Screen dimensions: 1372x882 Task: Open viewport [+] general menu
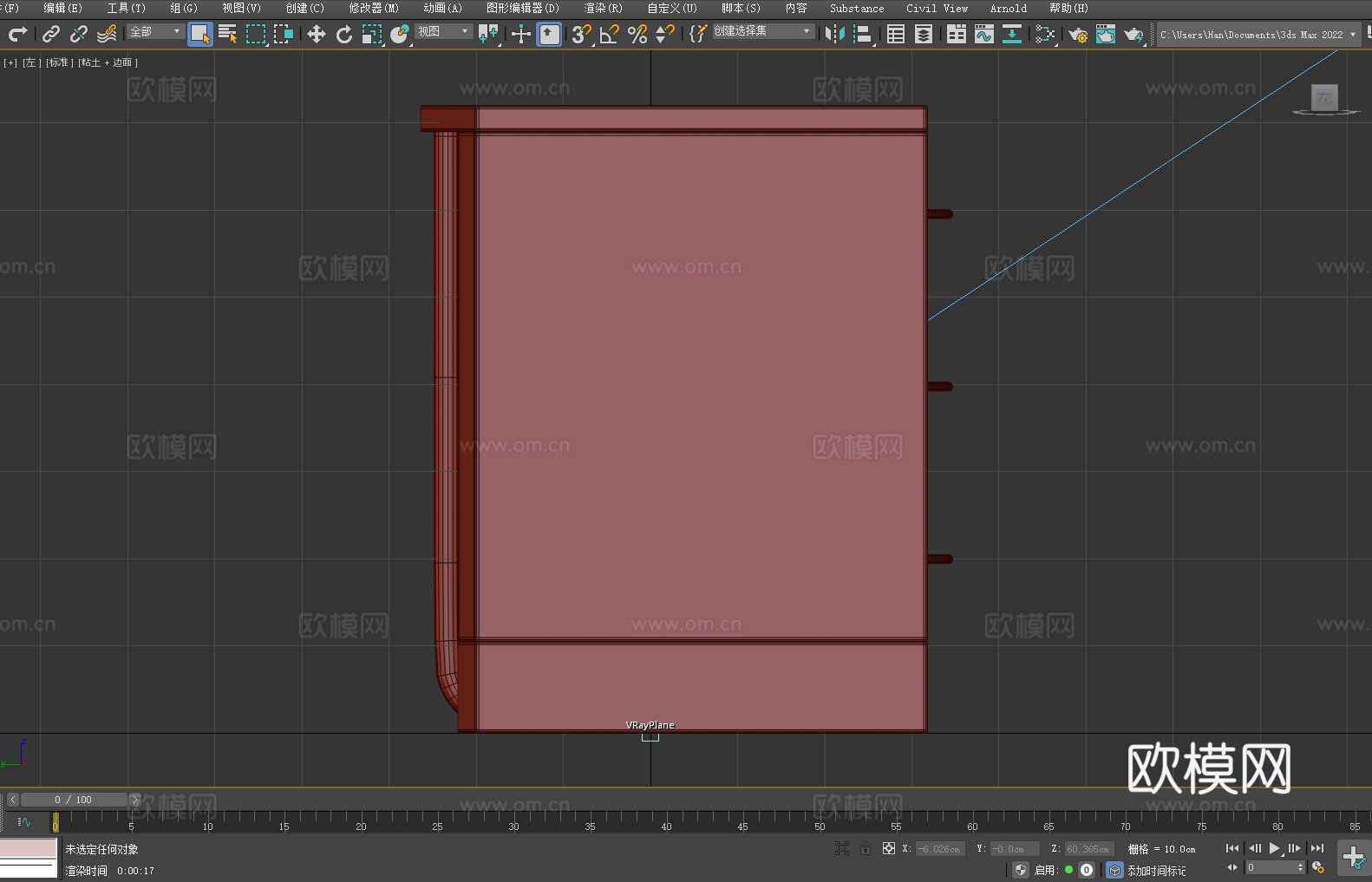[x=10, y=62]
